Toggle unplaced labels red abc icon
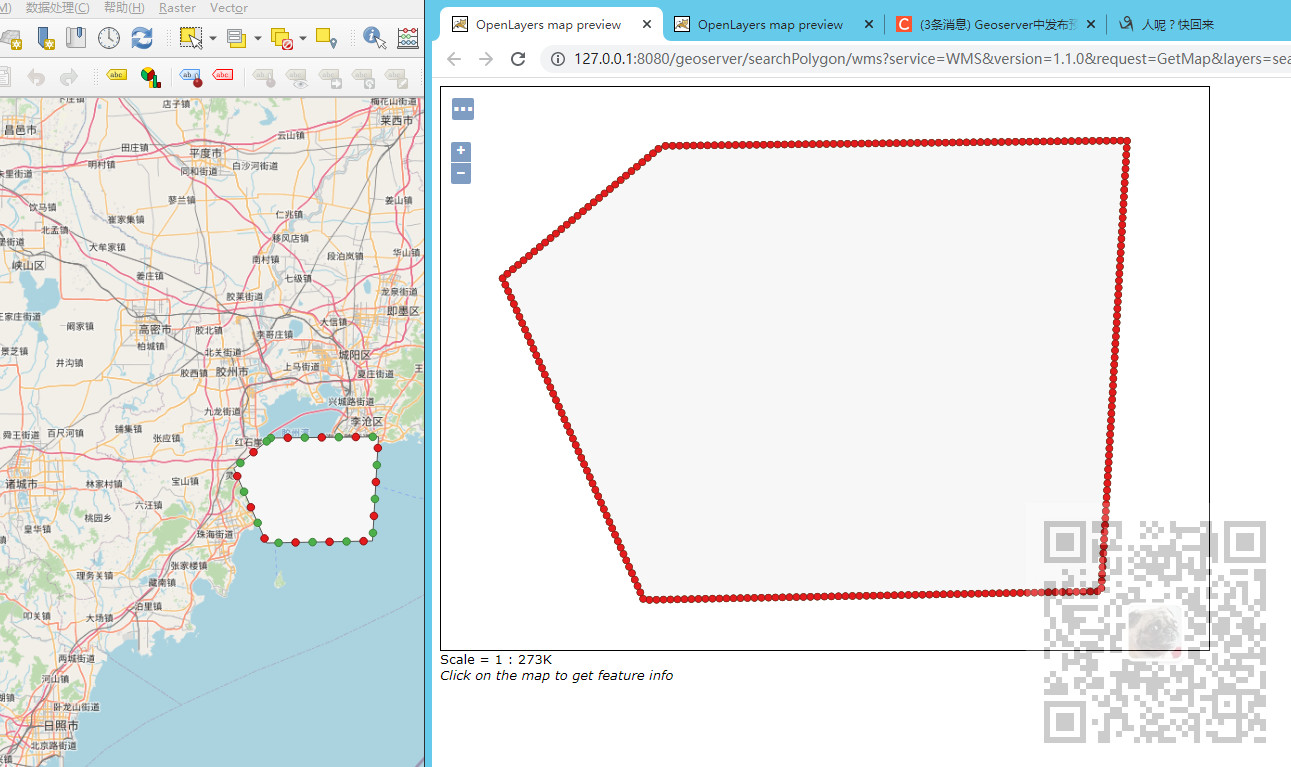This screenshot has width=1291, height=767. click(223, 75)
